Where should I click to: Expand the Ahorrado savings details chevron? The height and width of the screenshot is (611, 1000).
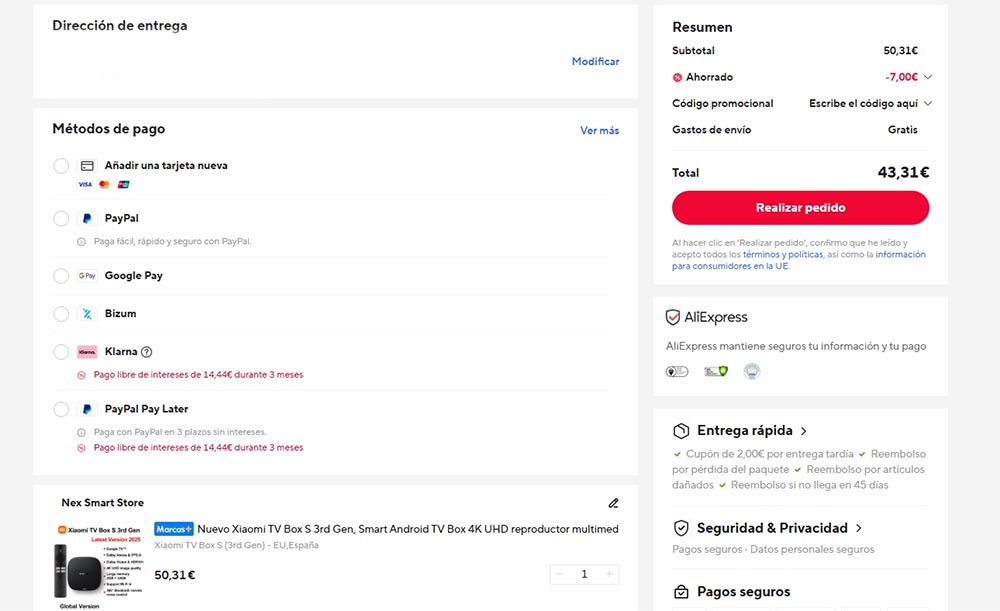tap(928, 77)
